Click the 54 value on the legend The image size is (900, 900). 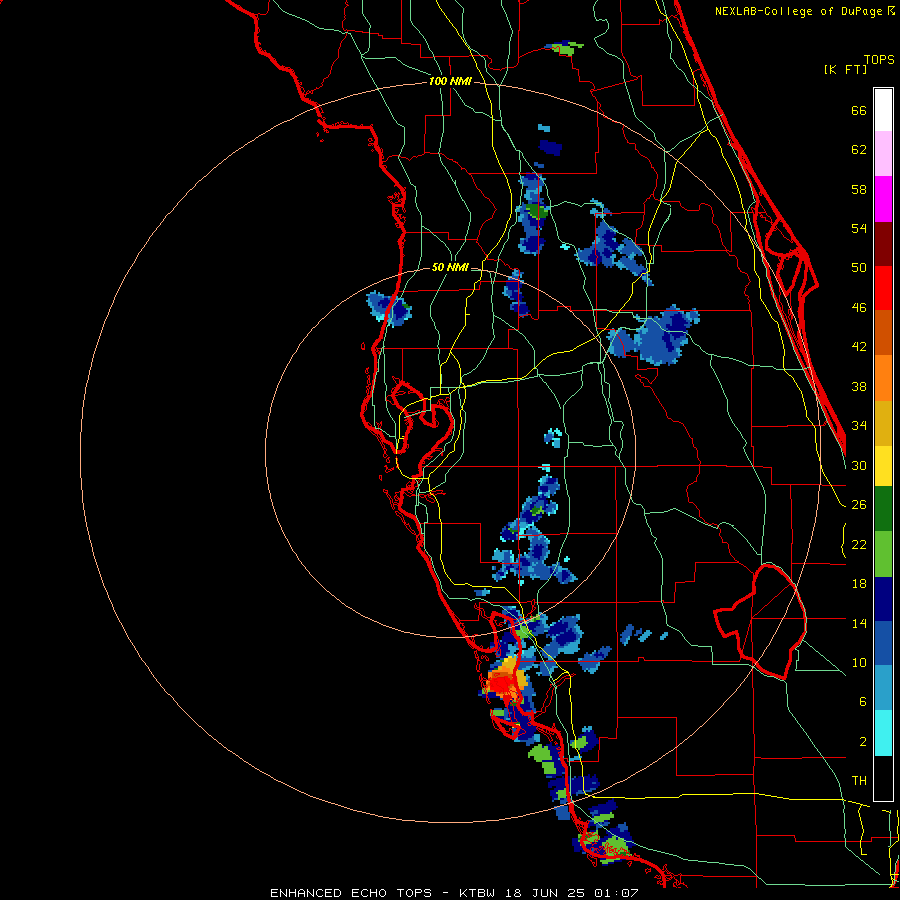point(859,229)
